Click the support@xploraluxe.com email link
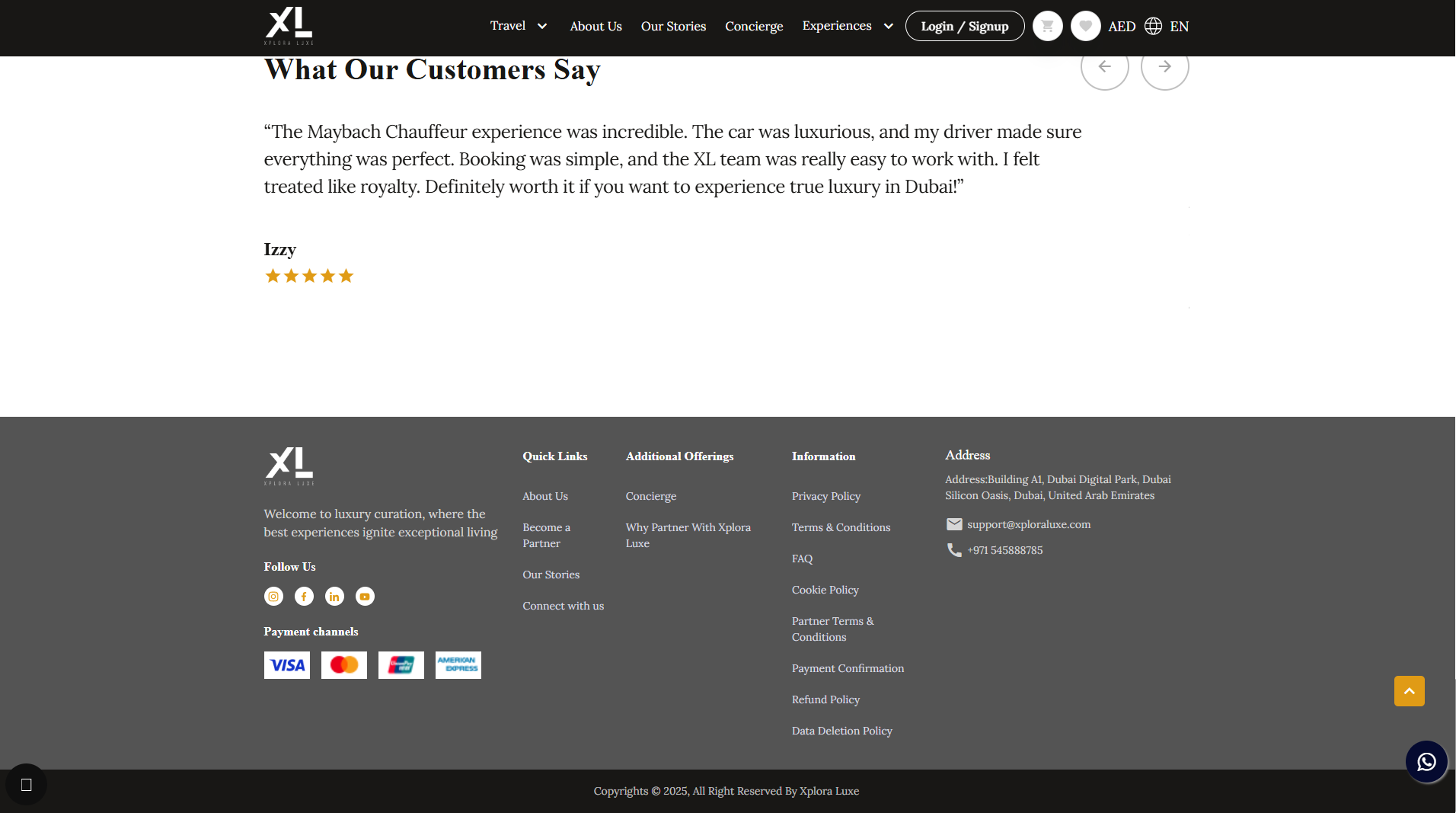The height and width of the screenshot is (813, 1456). tap(1028, 524)
